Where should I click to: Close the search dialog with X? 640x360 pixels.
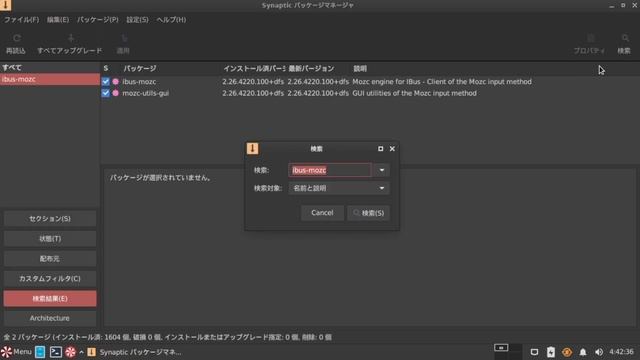[392, 149]
